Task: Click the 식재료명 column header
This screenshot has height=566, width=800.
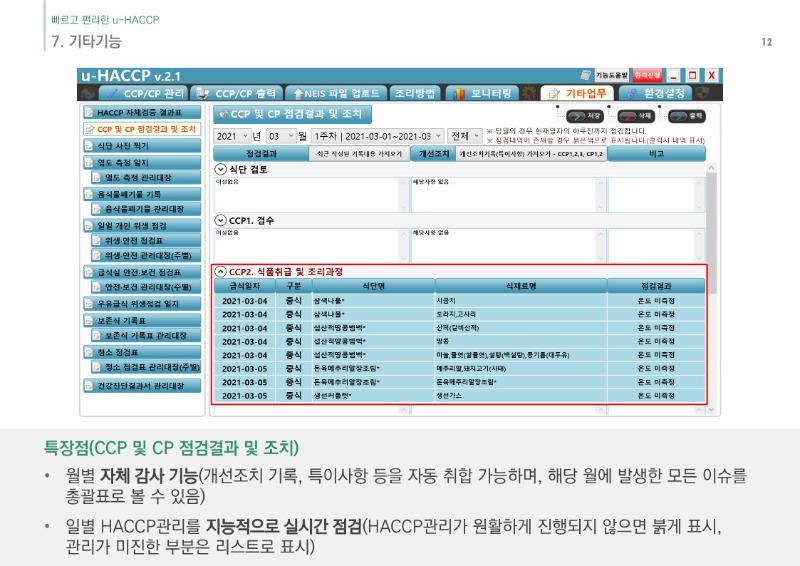Action: (x=521, y=286)
